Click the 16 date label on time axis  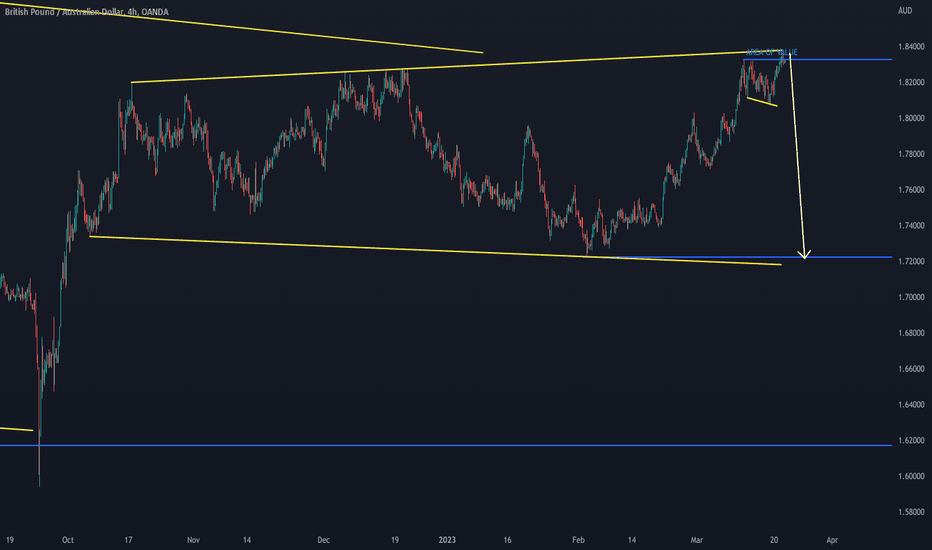click(507, 540)
